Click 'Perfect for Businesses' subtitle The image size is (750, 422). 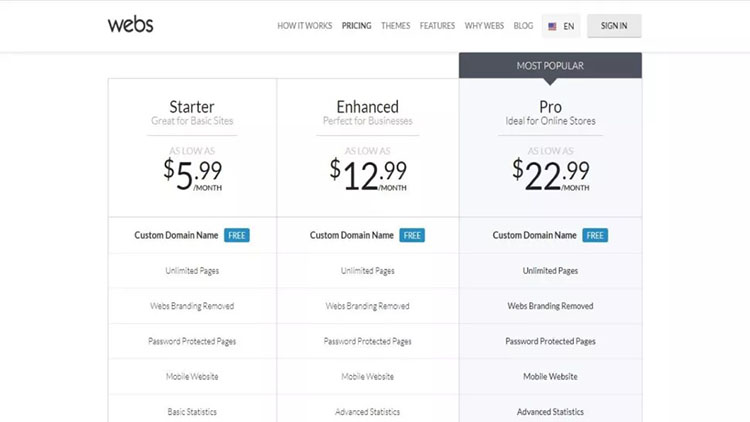pos(367,121)
